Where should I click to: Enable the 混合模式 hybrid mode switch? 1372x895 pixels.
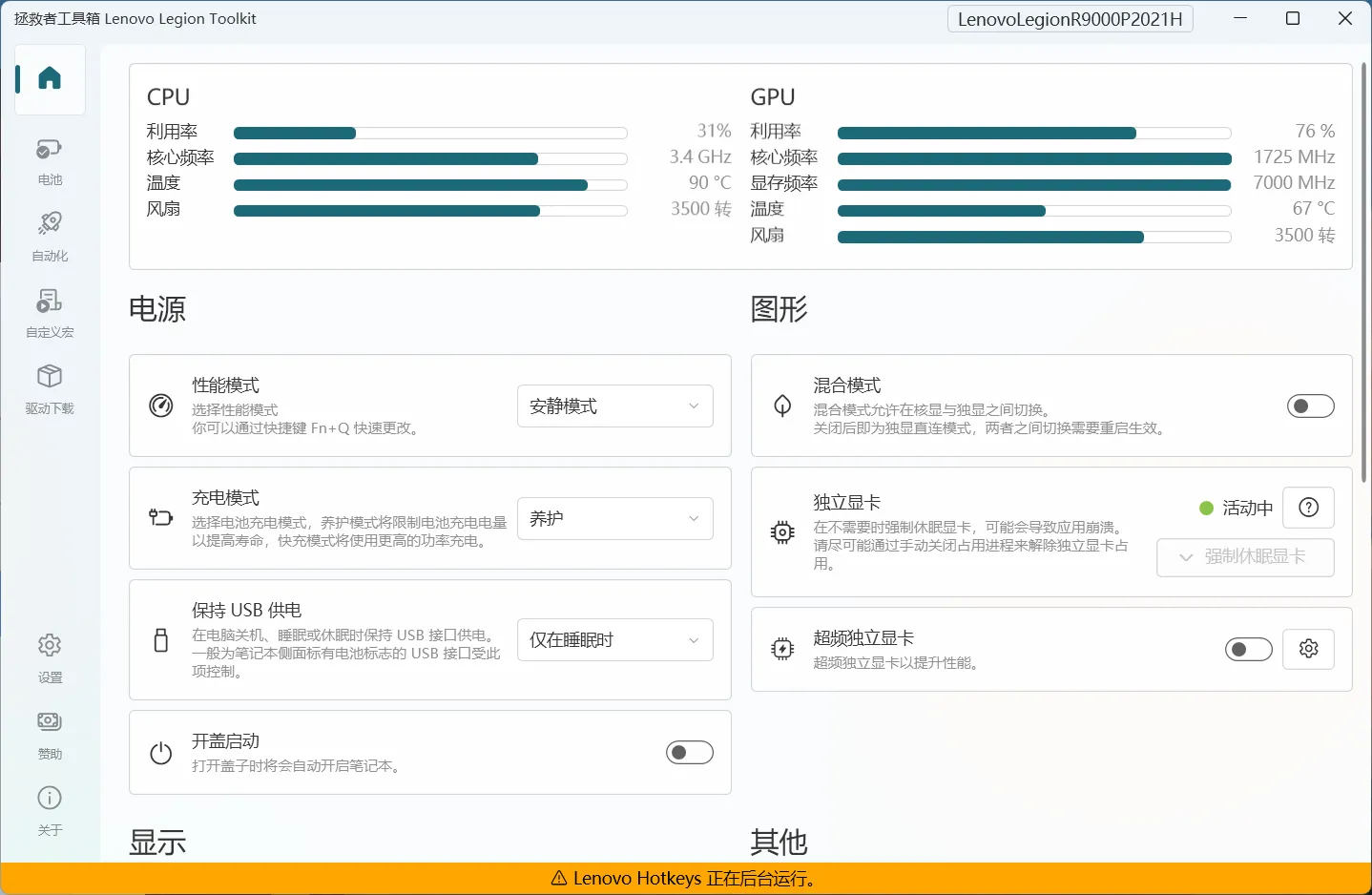1310,406
